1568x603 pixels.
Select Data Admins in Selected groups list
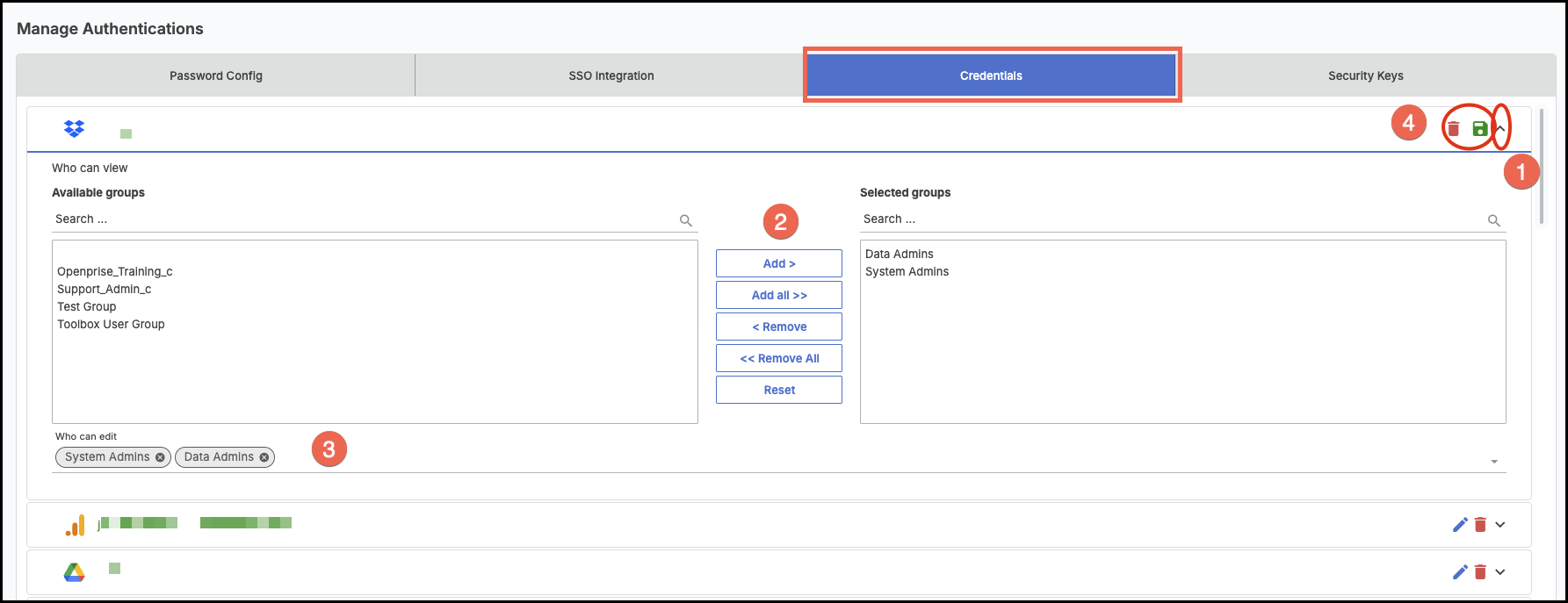pos(900,254)
